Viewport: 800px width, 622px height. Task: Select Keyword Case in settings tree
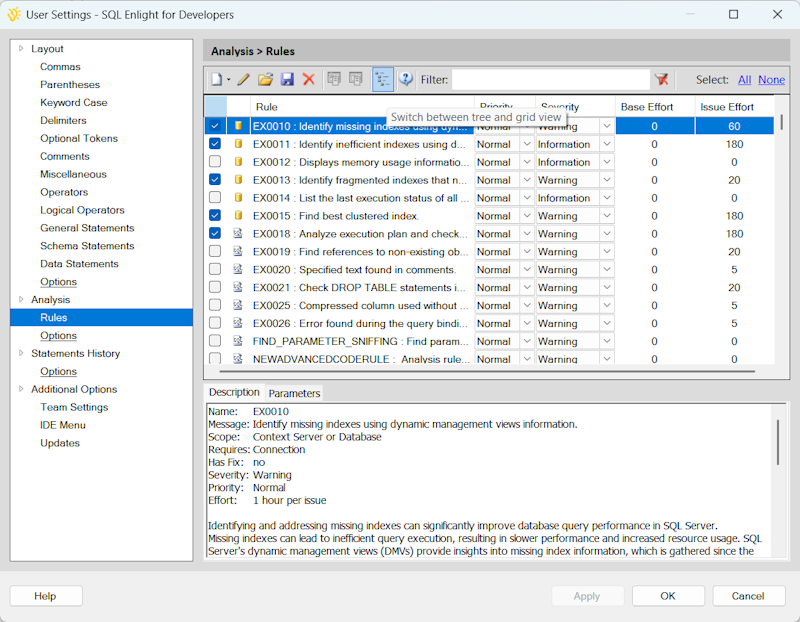click(x=73, y=103)
